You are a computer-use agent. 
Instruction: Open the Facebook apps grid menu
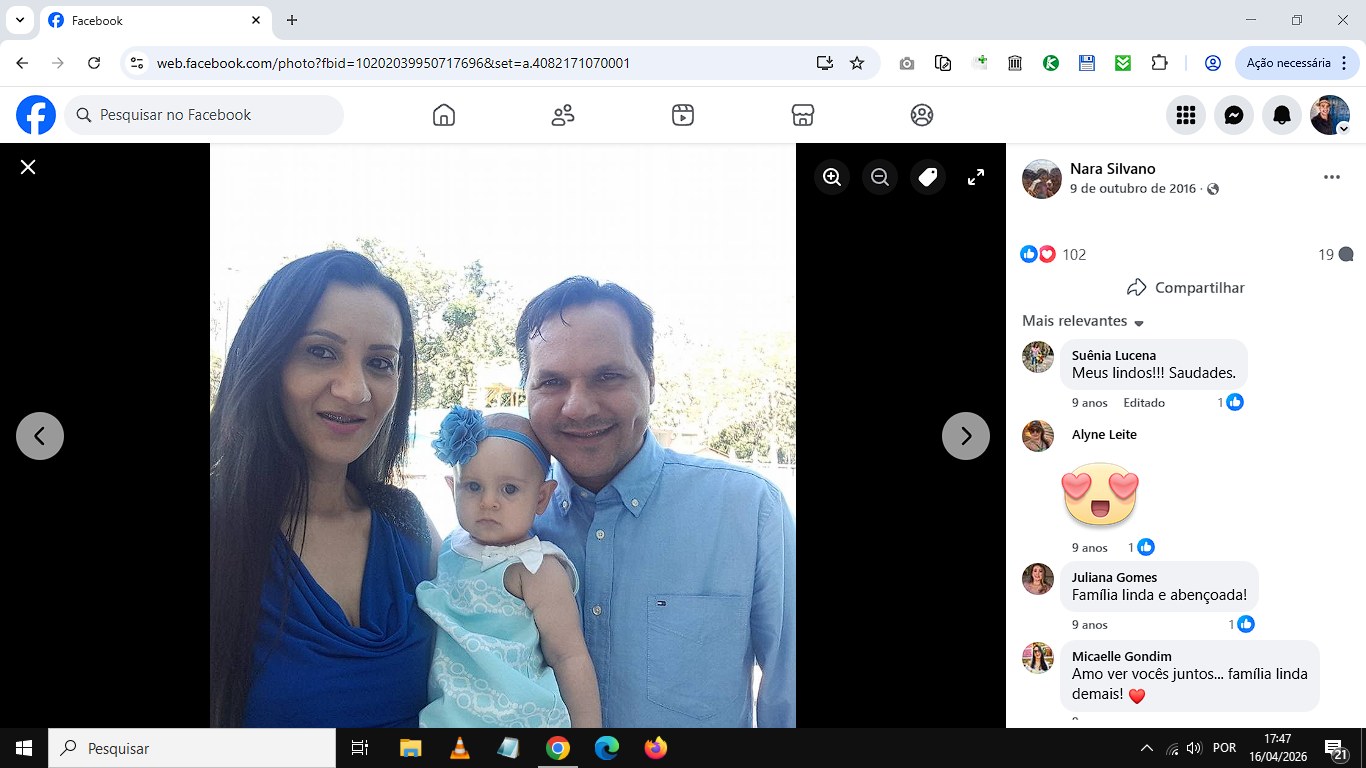pyautogui.click(x=1186, y=115)
